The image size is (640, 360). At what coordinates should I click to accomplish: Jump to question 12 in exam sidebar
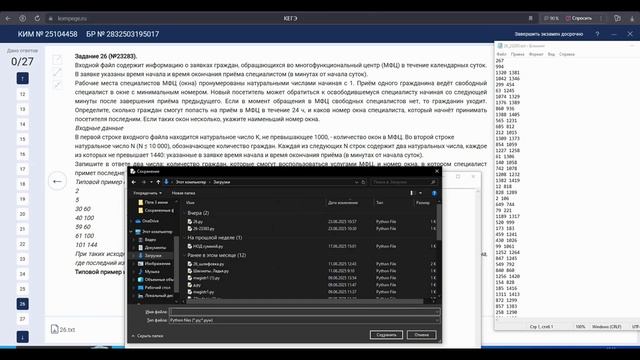(22, 94)
